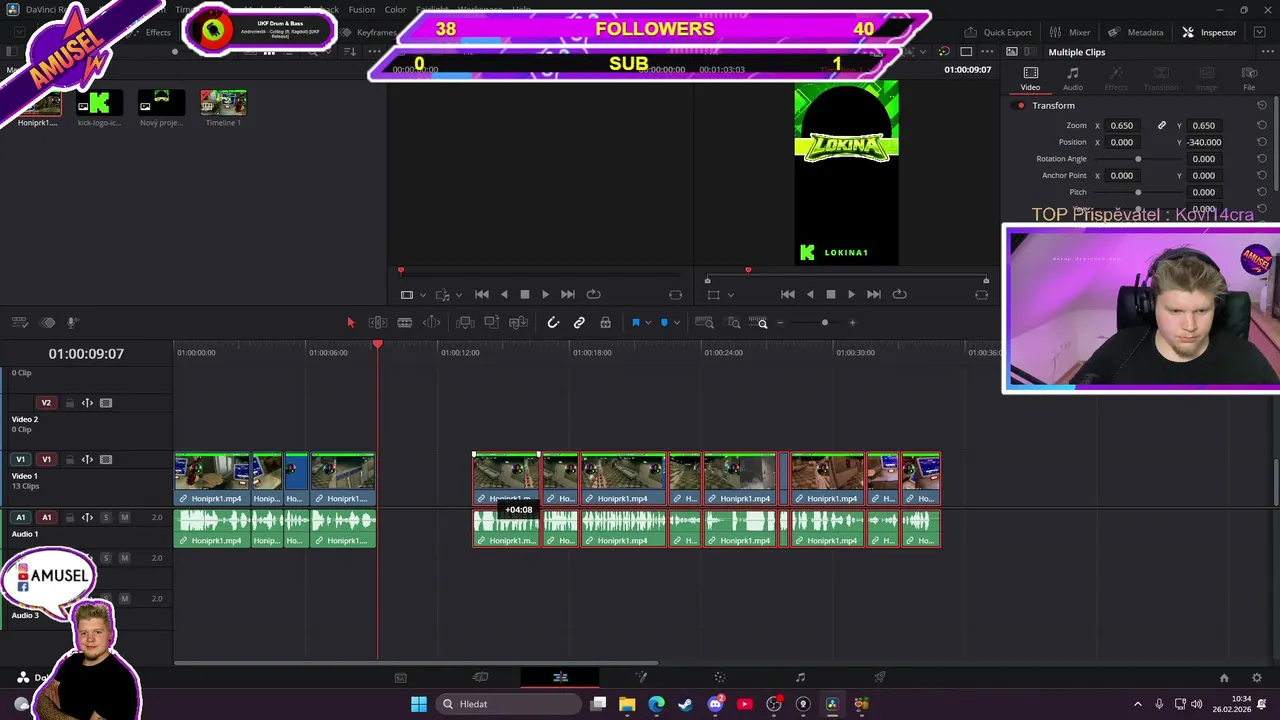Open the Marker color dropdown arrow
The image size is (1280, 720).
tap(677, 323)
